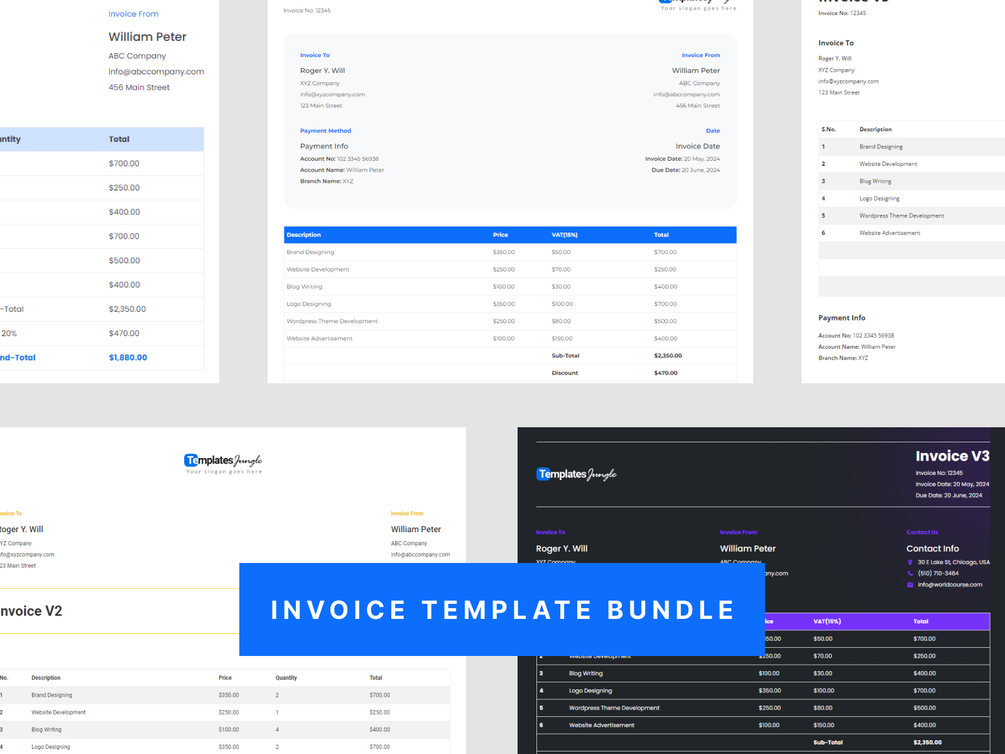Click the TemplatesJungle logo above Invoice V2

coord(223,463)
